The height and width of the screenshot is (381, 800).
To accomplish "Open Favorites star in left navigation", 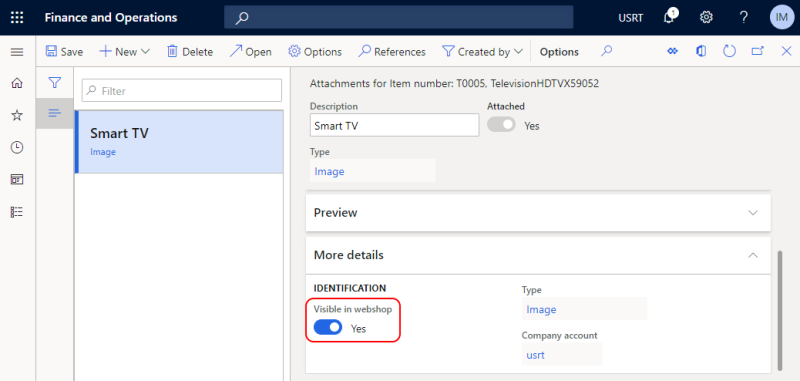I will click(x=17, y=115).
